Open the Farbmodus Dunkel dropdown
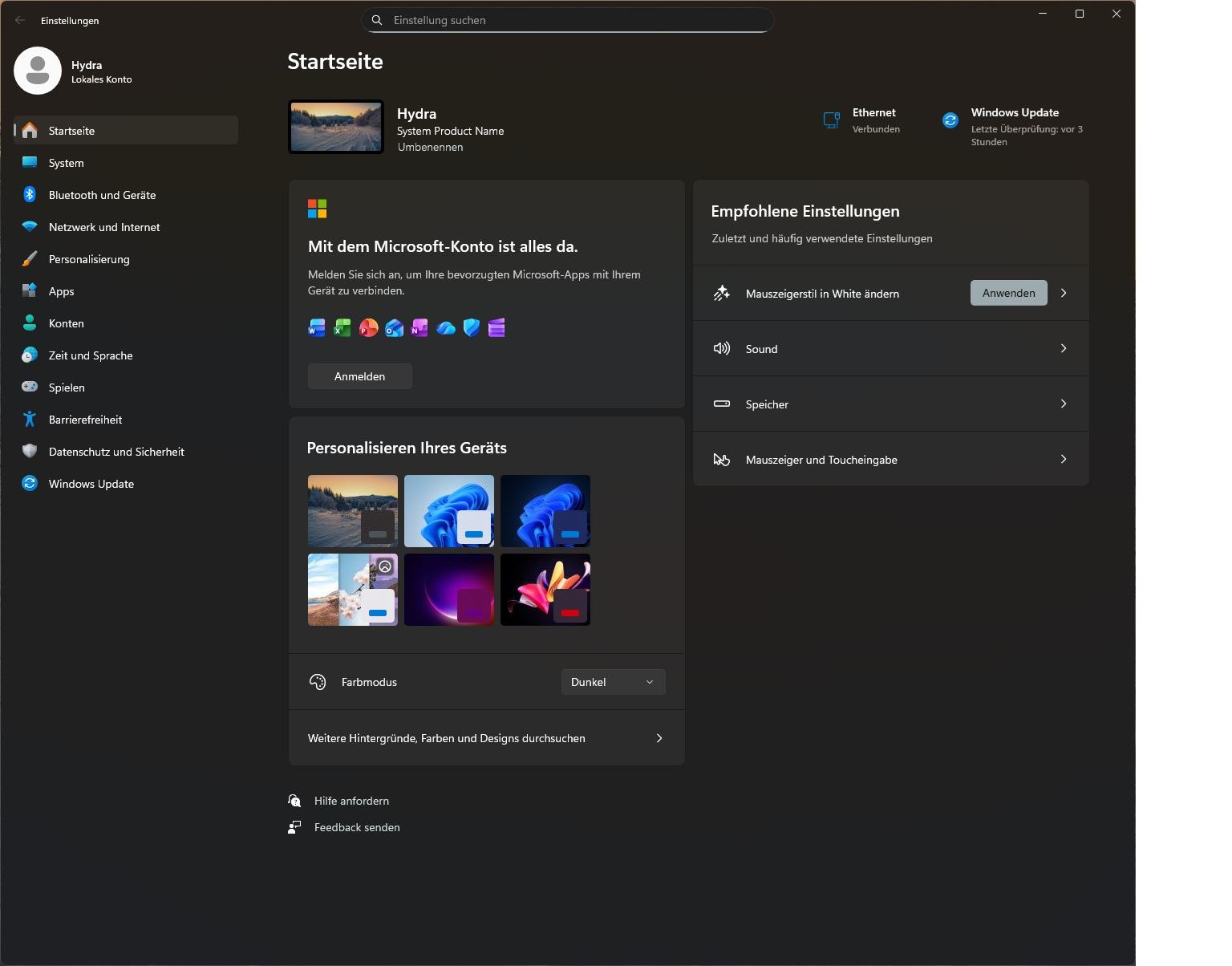Screen dimensions: 1232x966 (x=613, y=682)
